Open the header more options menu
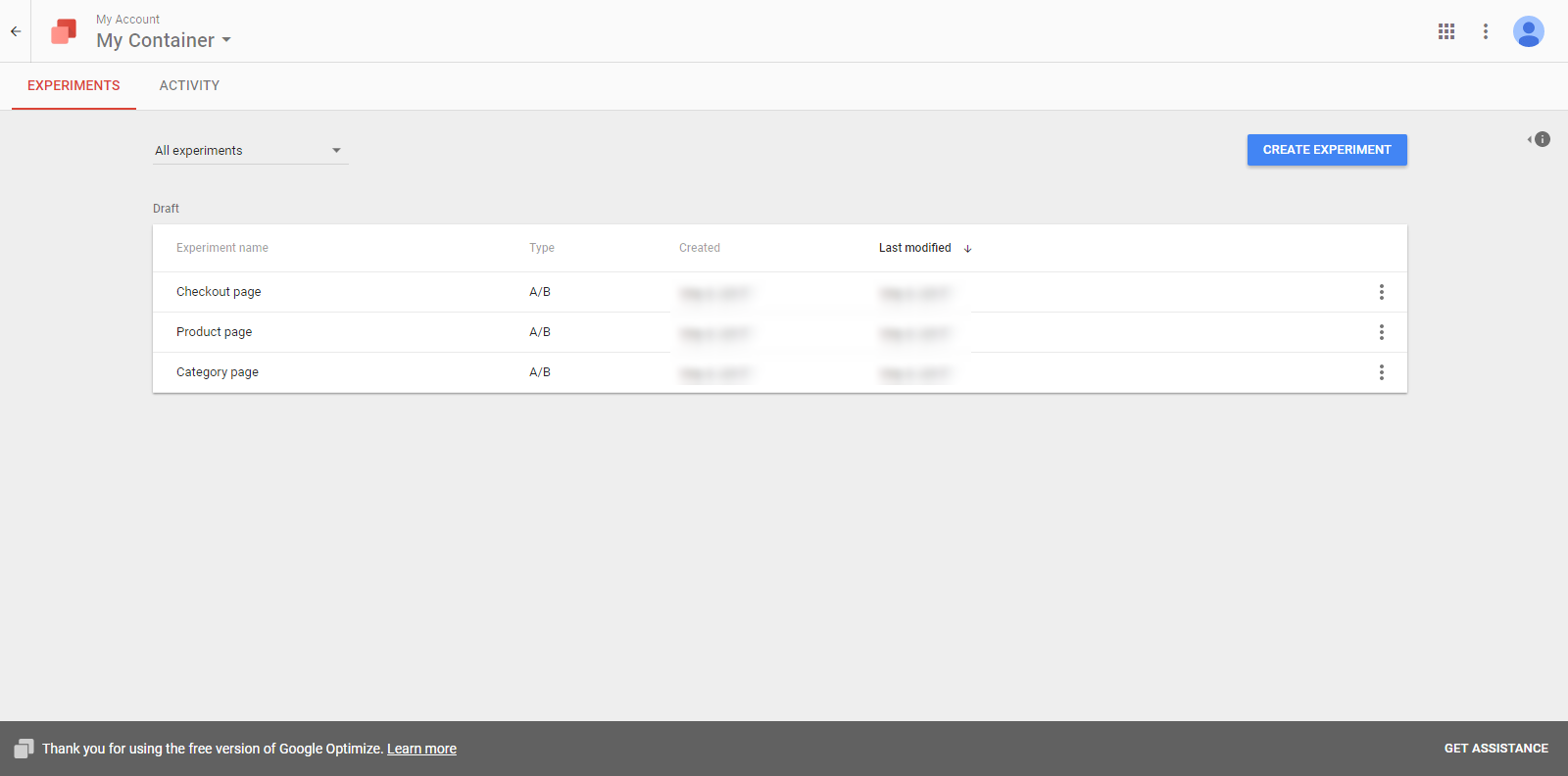Viewport: 1568px width, 776px height. (x=1486, y=31)
